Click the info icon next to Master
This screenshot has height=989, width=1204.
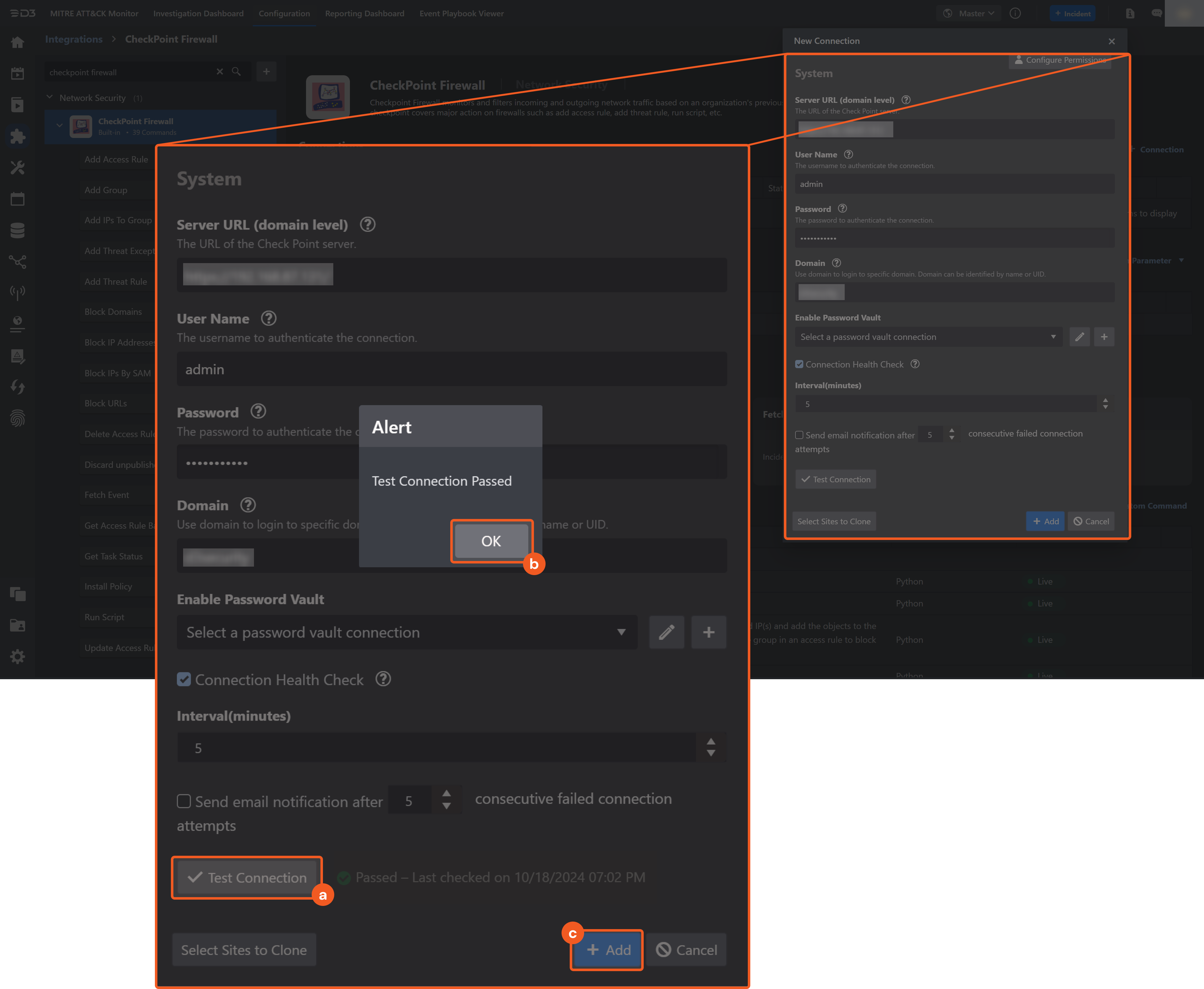pos(1016,13)
